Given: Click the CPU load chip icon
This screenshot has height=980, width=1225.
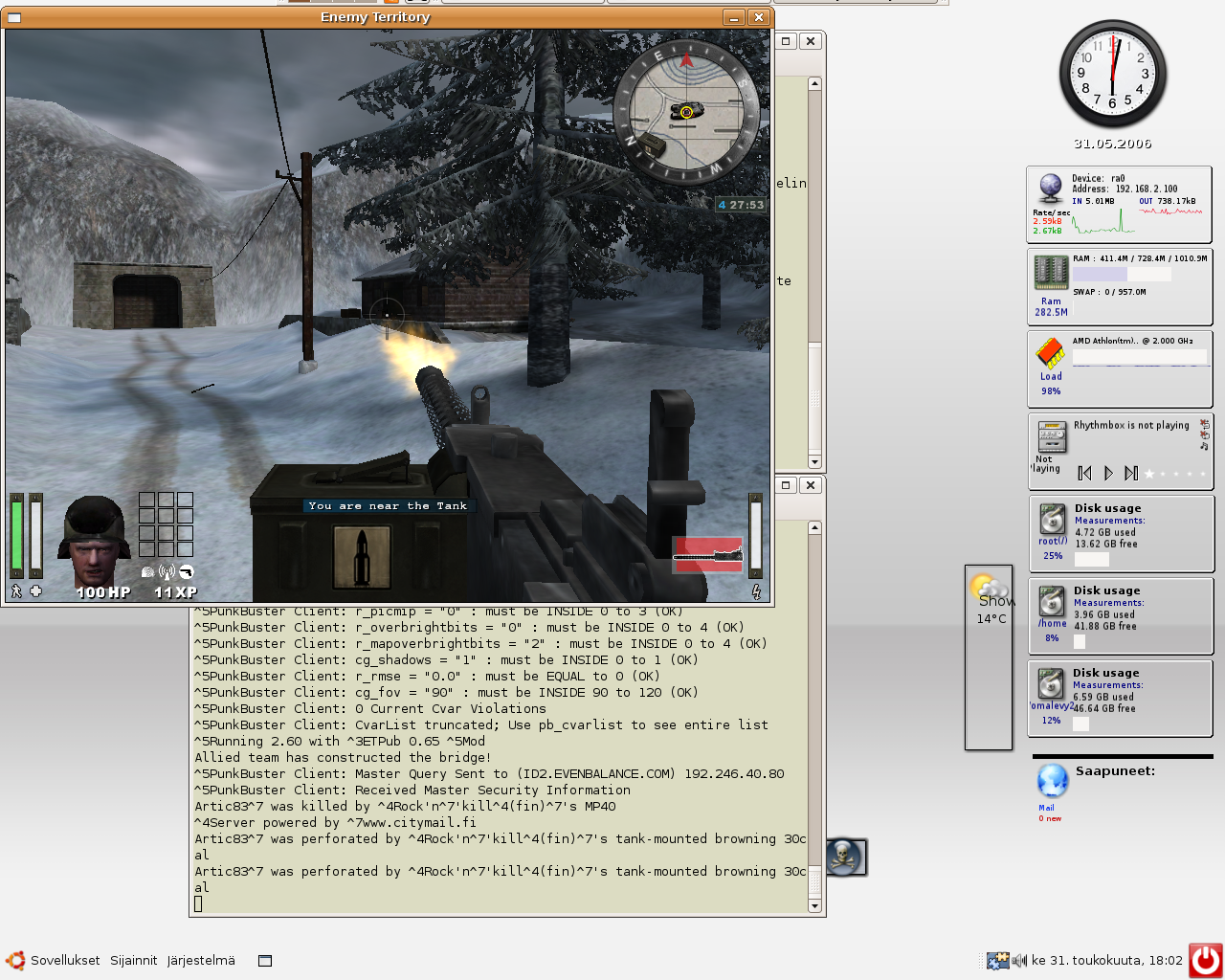Looking at the screenshot, I should tap(1051, 353).
